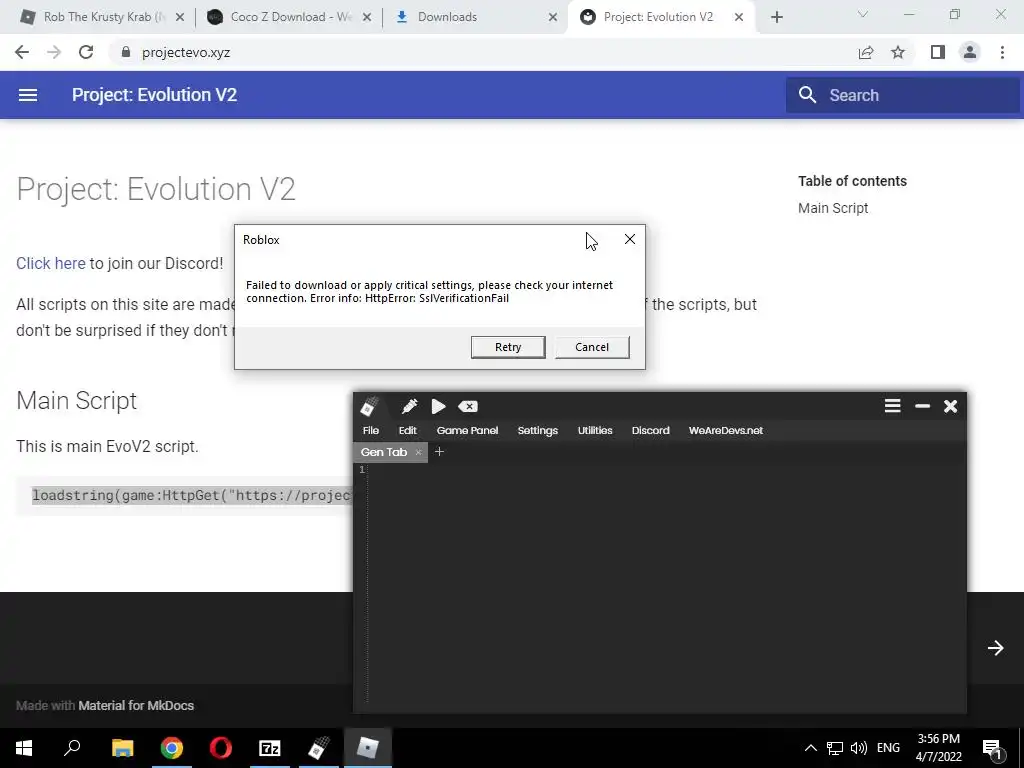Minimize the executor window
The image size is (1024, 768).
(922, 406)
